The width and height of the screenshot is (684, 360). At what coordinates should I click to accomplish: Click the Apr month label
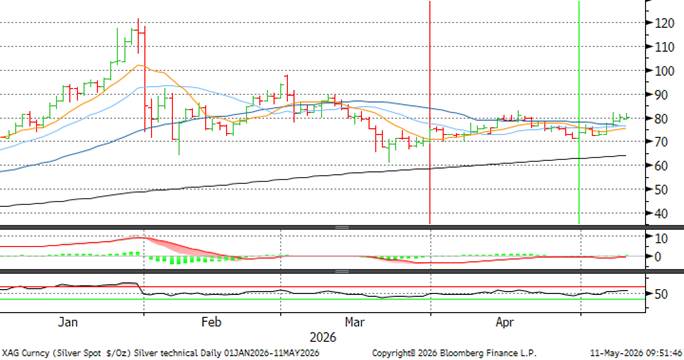tap(505, 322)
